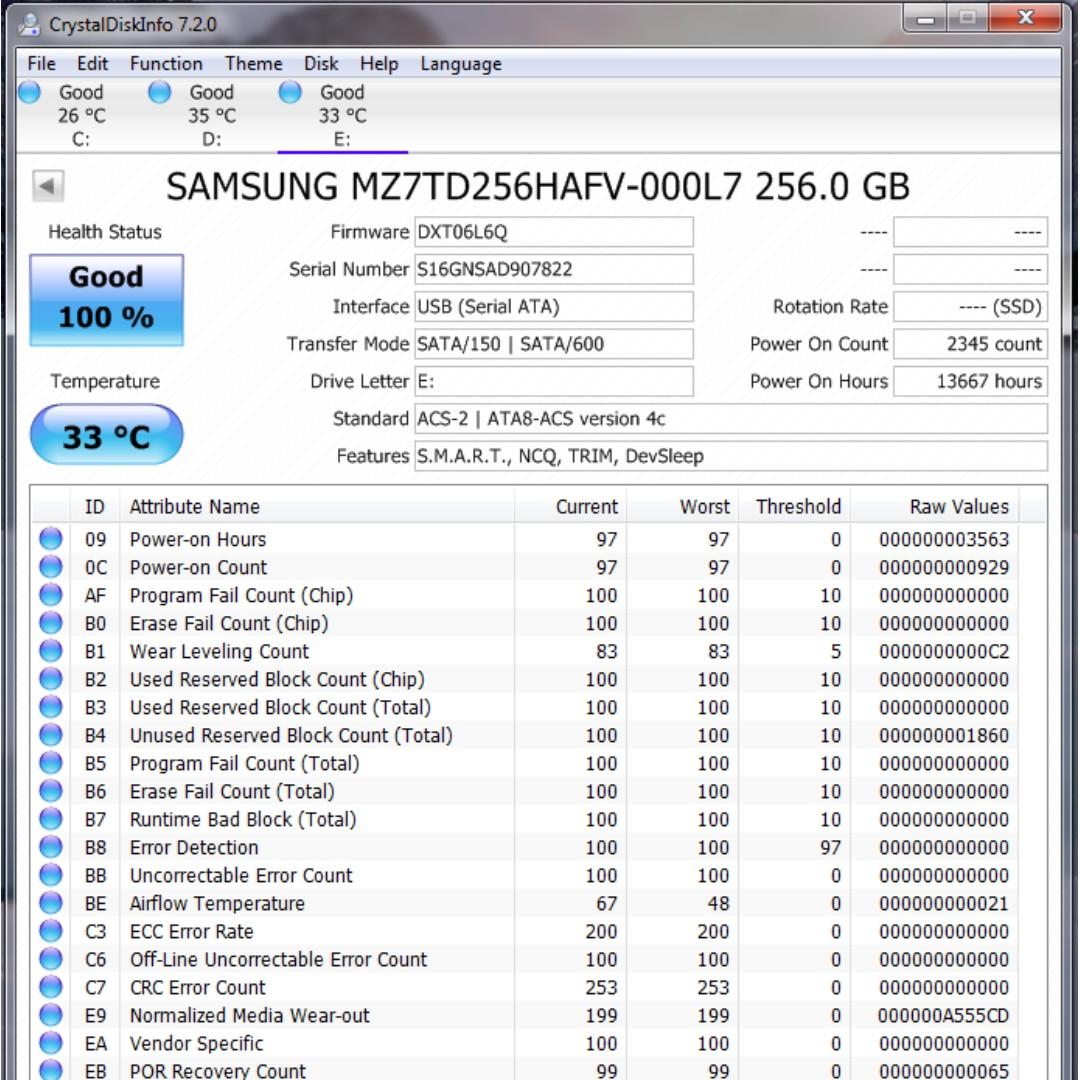Click status orb for Wear Leveling Count
Image resolution: width=1080 pixels, height=1080 pixels.
(51, 652)
